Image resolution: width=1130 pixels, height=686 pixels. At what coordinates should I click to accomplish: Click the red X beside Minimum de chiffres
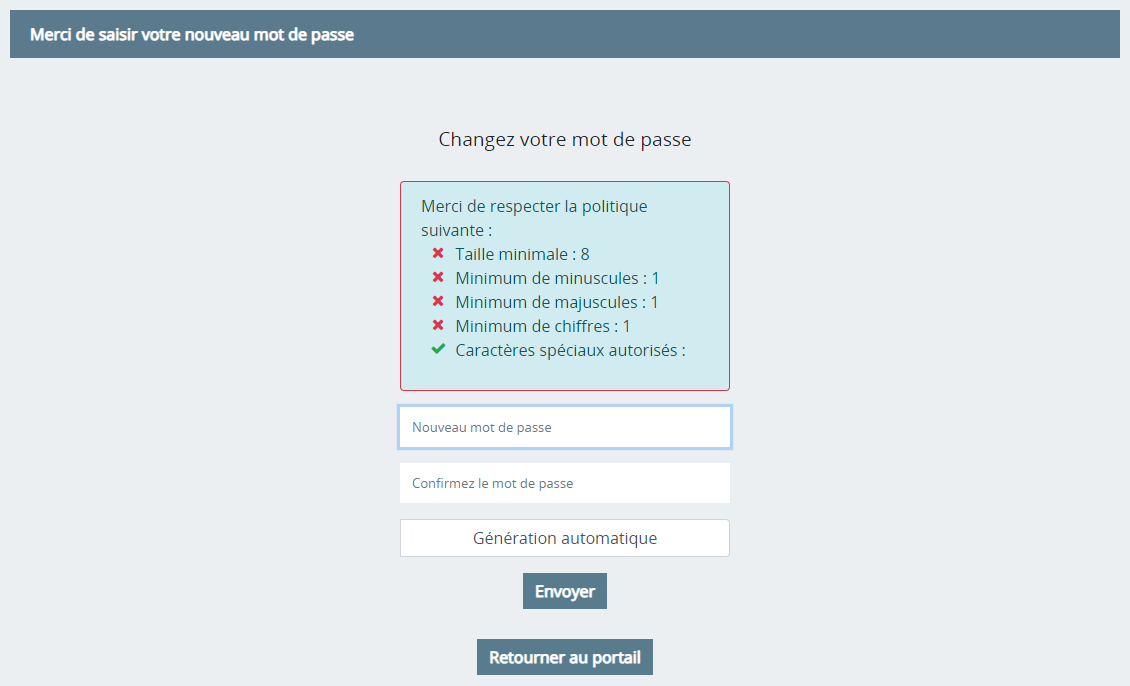[437, 326]
